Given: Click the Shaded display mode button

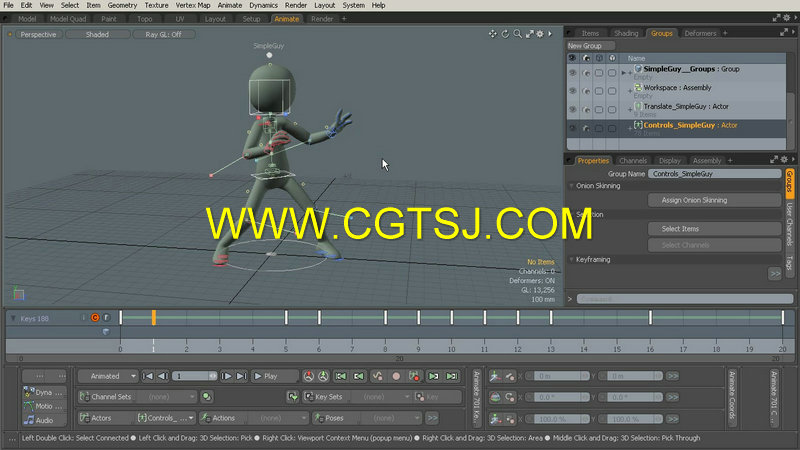Looking at the screenshot, I should click(97, 34).
